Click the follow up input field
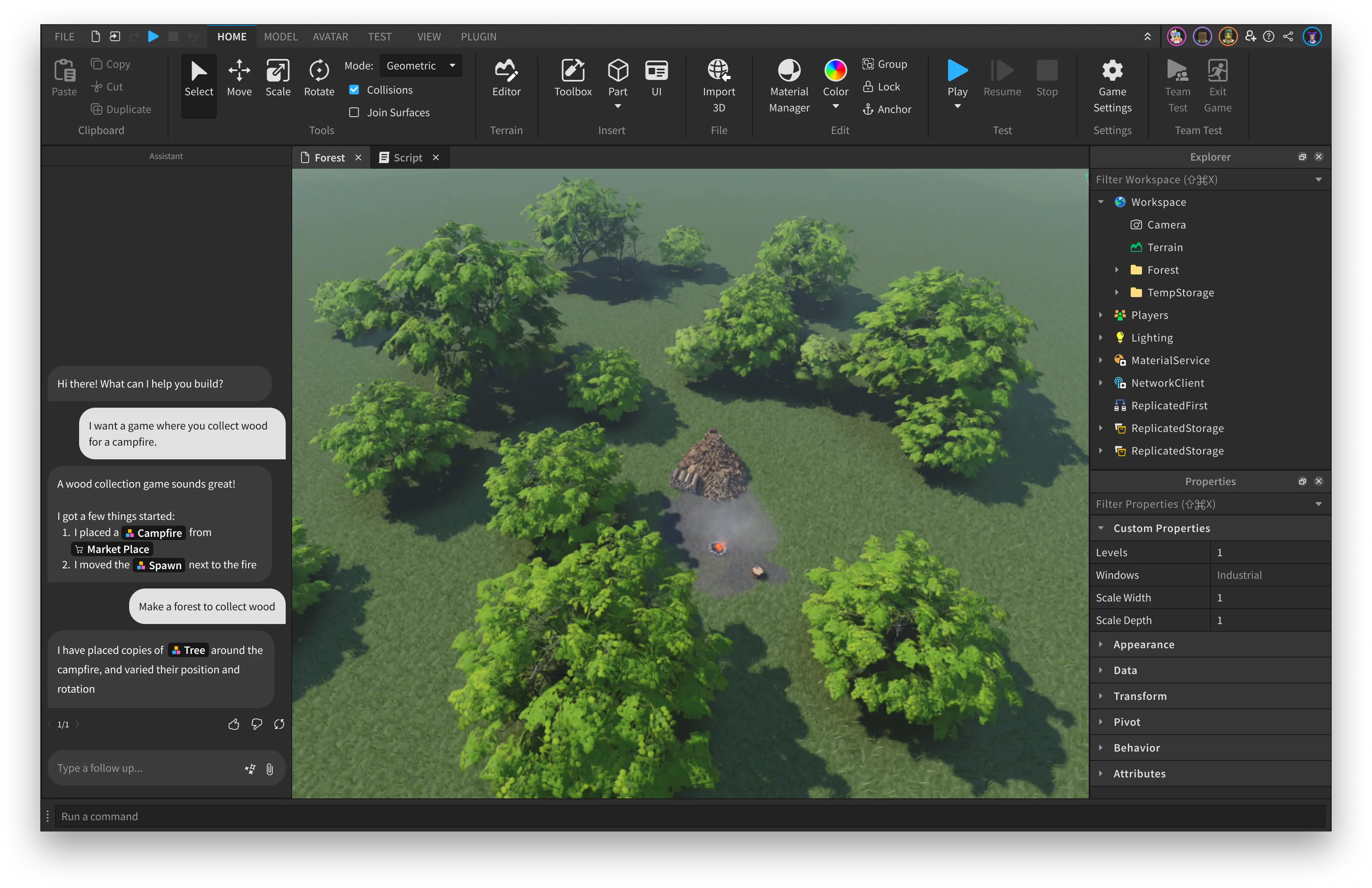1372x888 pixels. pos(144,768)
